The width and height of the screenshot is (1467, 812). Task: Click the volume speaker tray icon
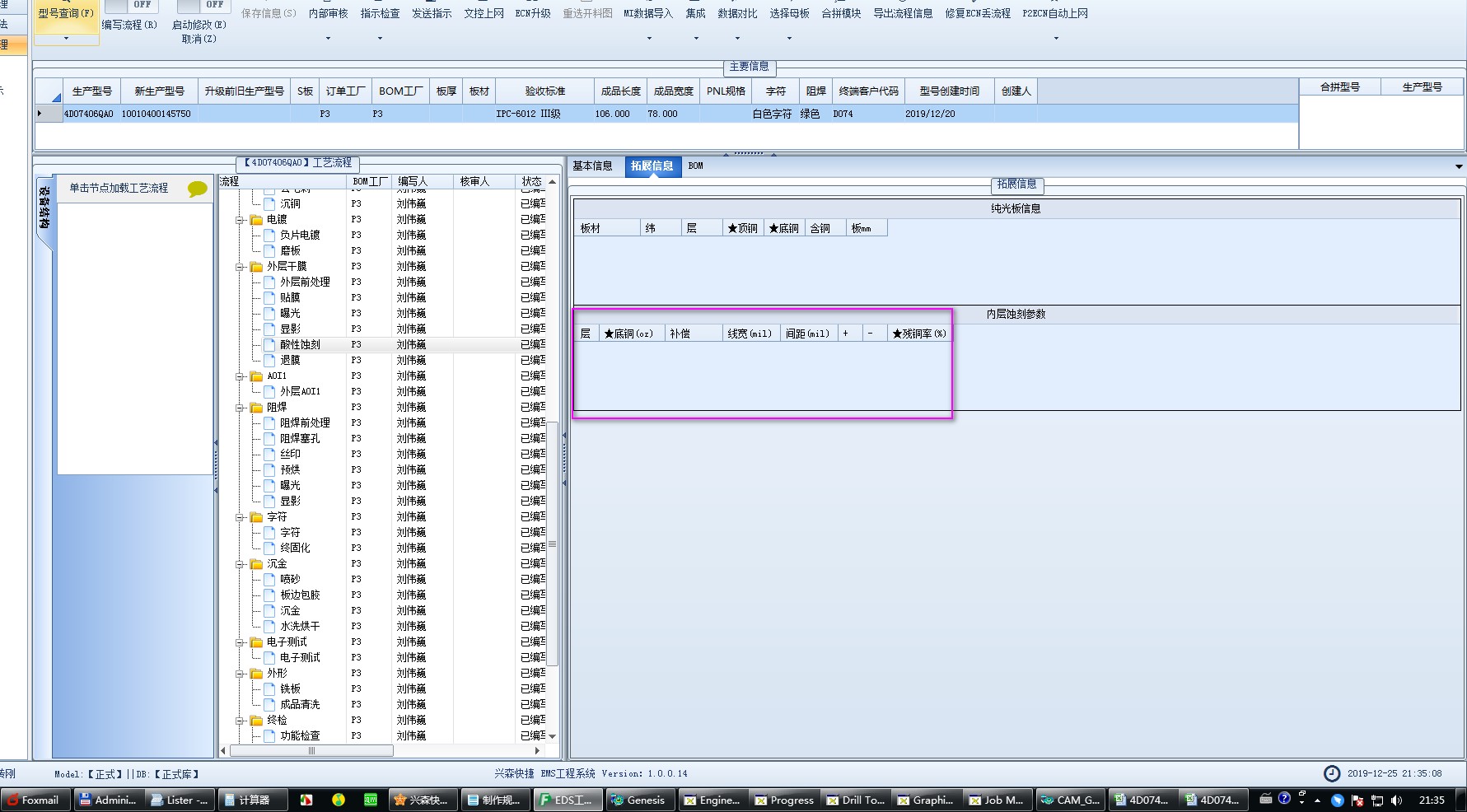[x=1396, y=800]
